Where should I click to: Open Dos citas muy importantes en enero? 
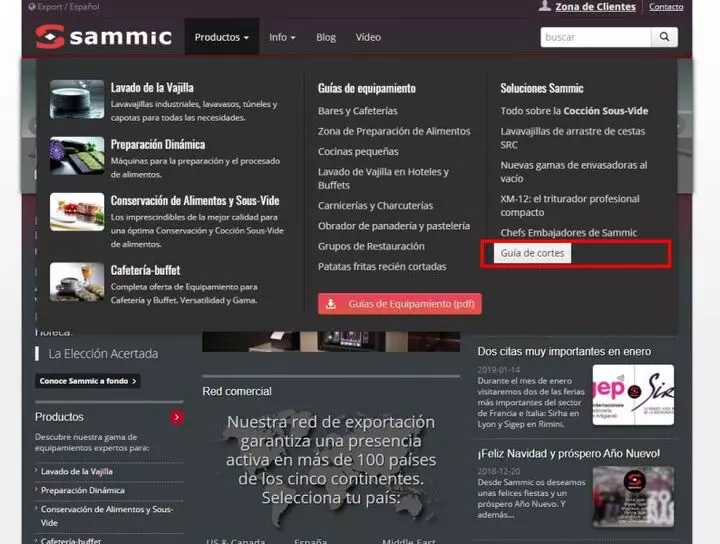(564, 352)
